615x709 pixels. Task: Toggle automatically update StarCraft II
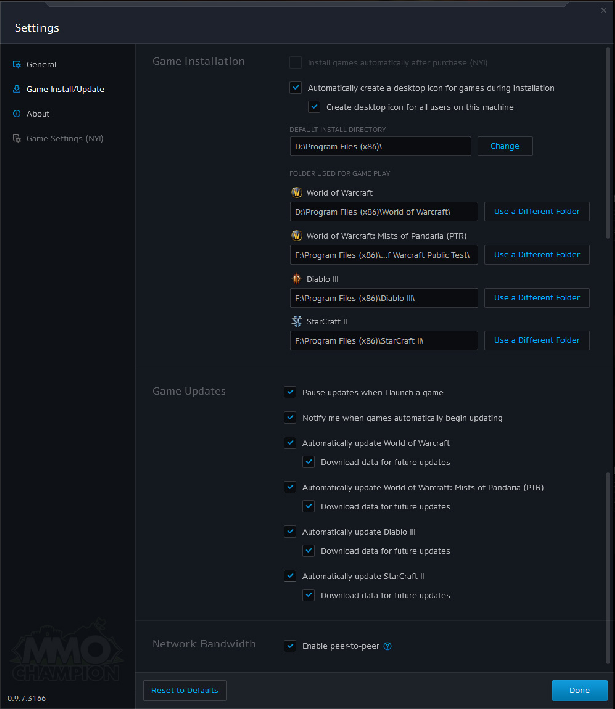pyautogui.click(x=290, y=576)
